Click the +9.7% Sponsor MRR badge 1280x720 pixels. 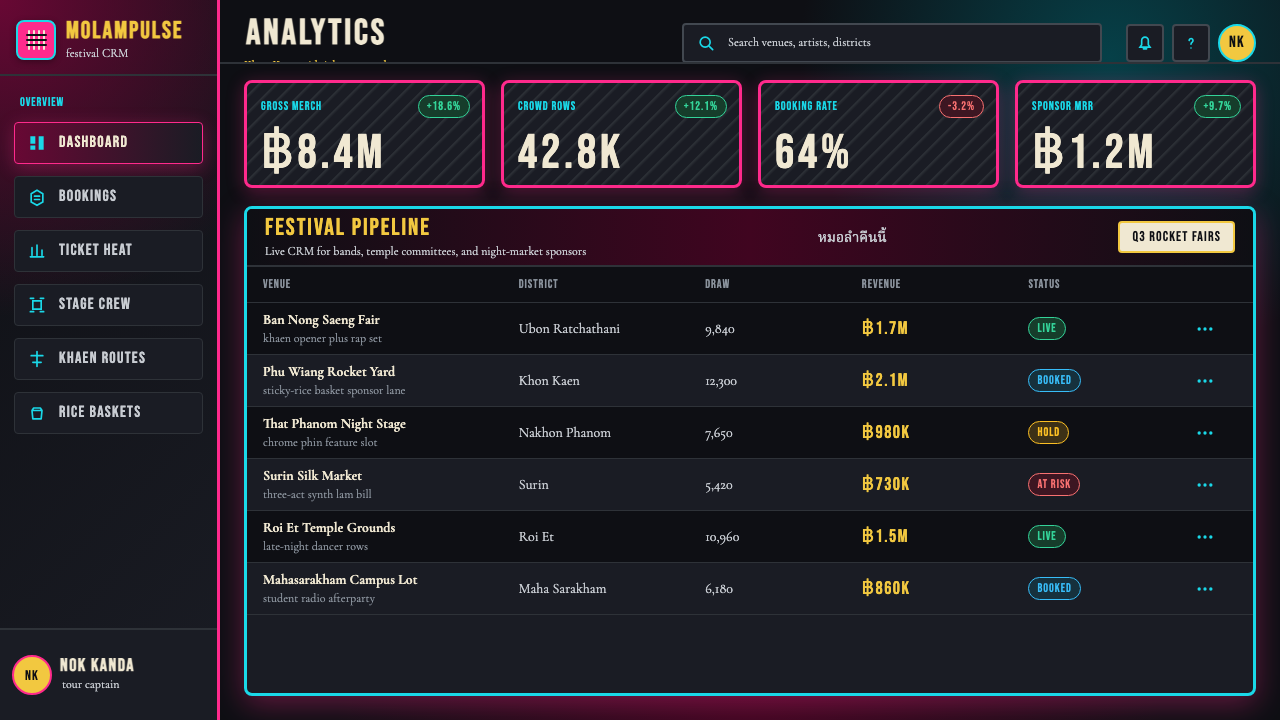coord(1217,106)
